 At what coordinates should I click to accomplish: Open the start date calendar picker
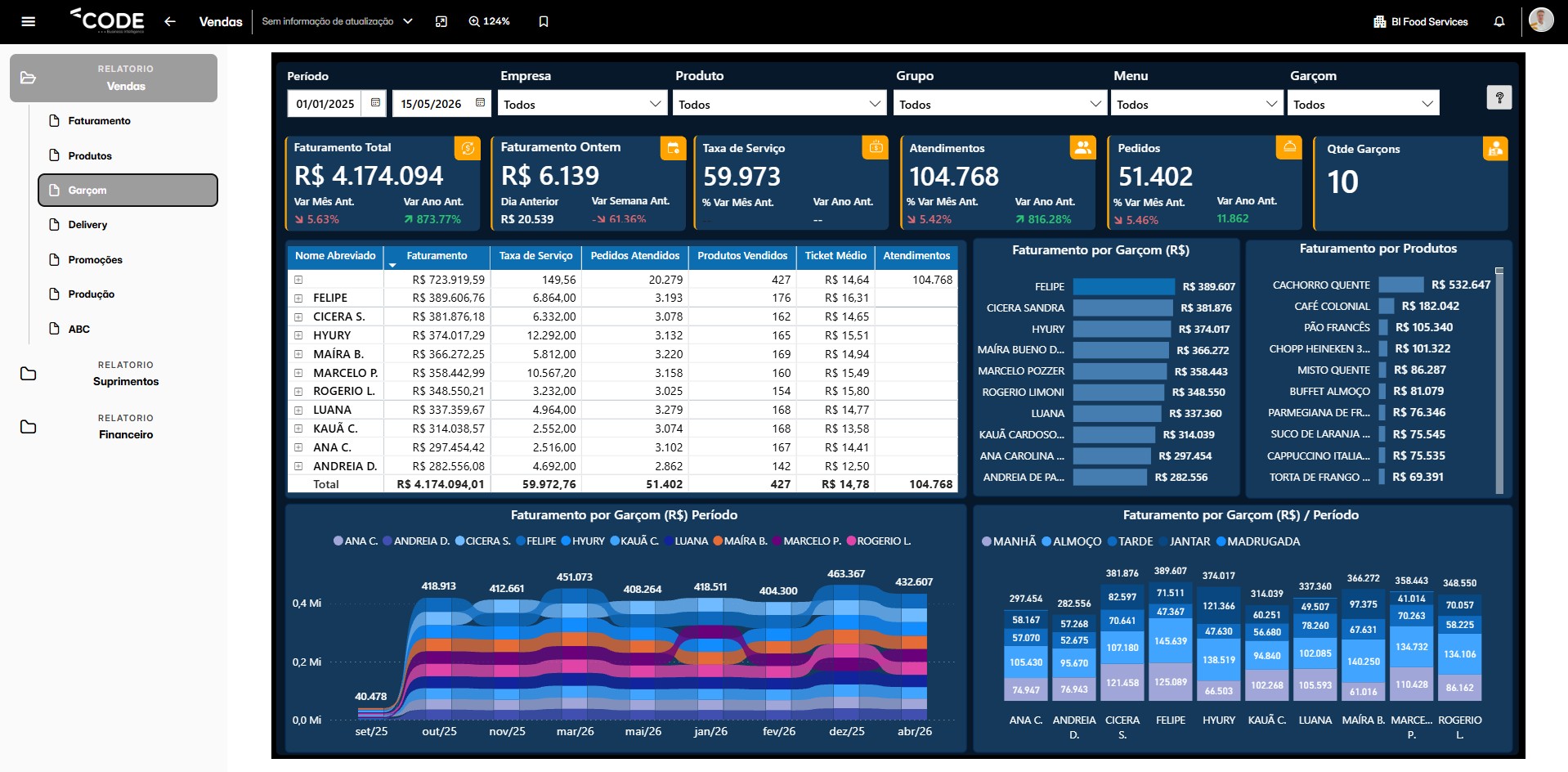(375, 103)
